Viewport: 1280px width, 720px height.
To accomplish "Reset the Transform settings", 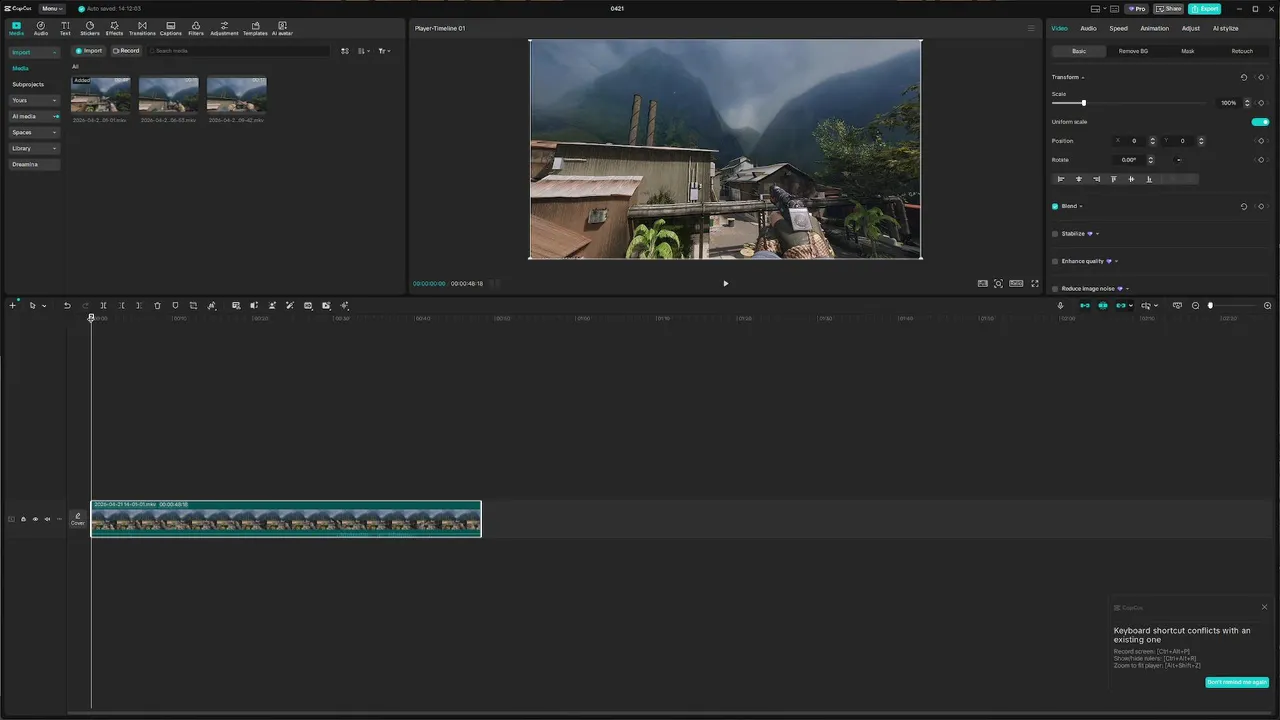I will (1244, 77).
